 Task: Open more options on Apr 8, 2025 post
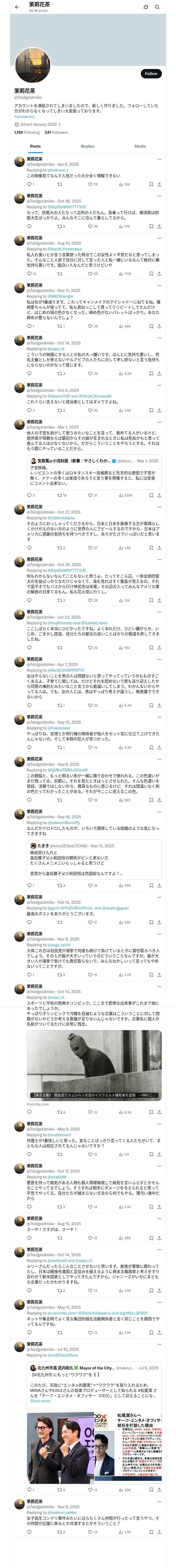[x=159, y=159]
